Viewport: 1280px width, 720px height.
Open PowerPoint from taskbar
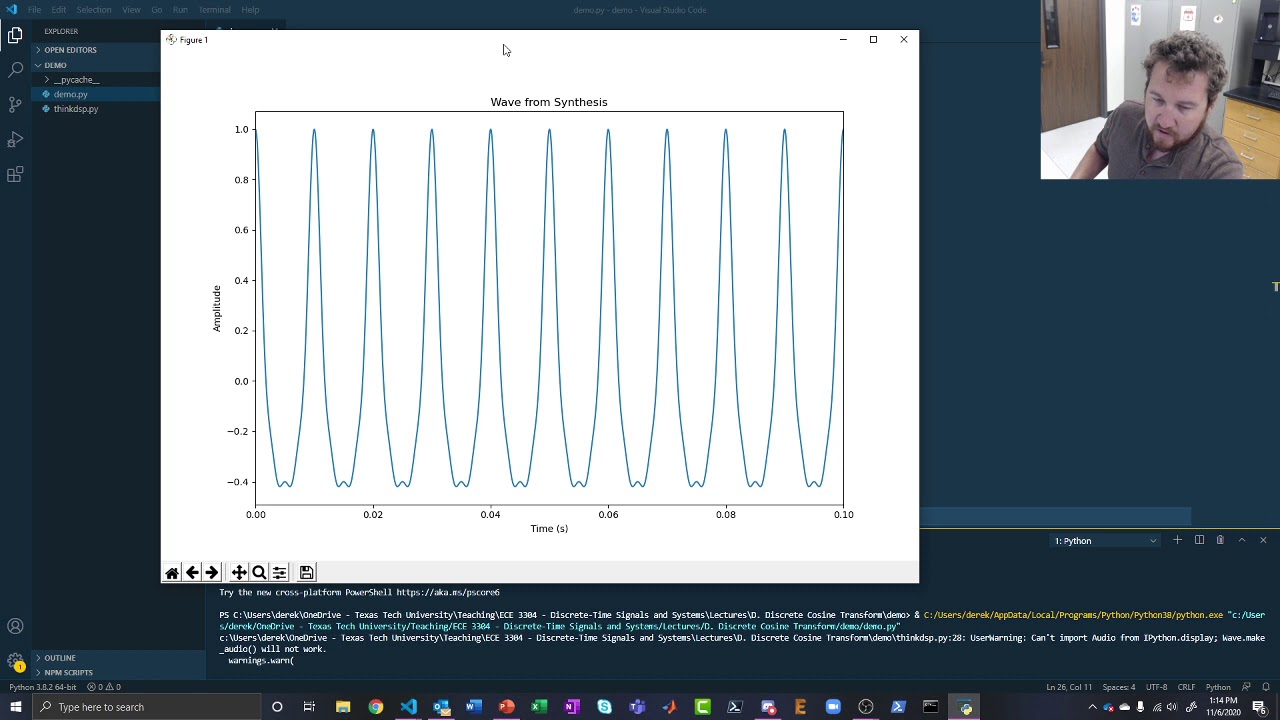[506, 707]
